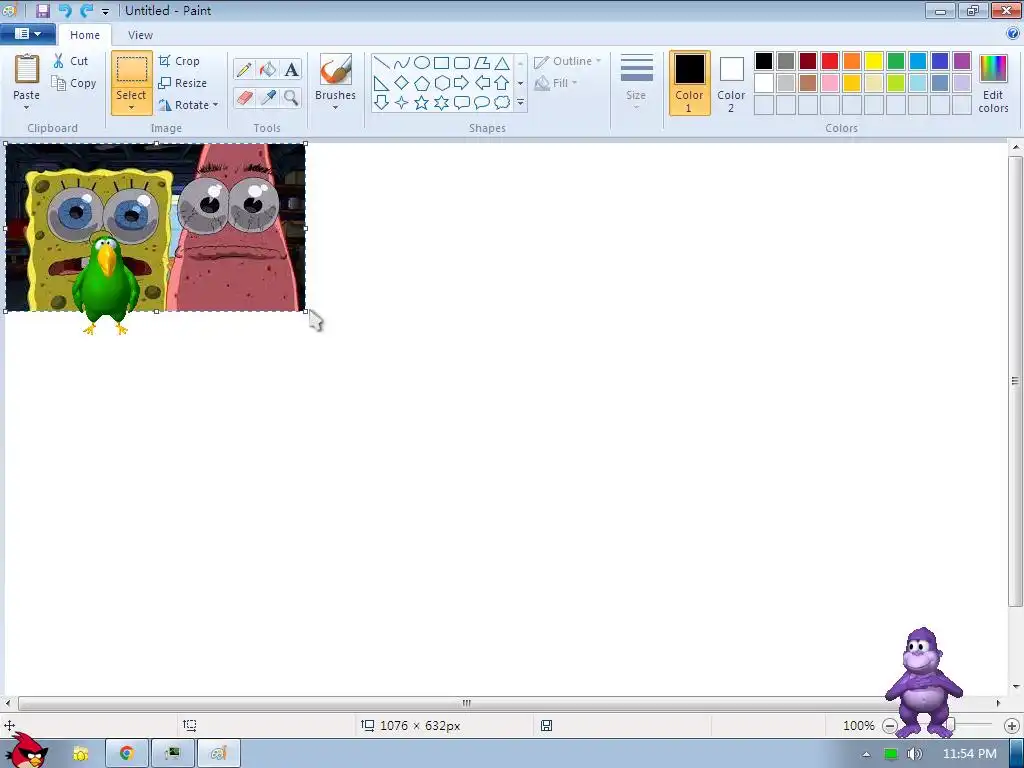The image size is (1024, 768).
Task: Select the Magnifier tool
Action: pos(291,98)
